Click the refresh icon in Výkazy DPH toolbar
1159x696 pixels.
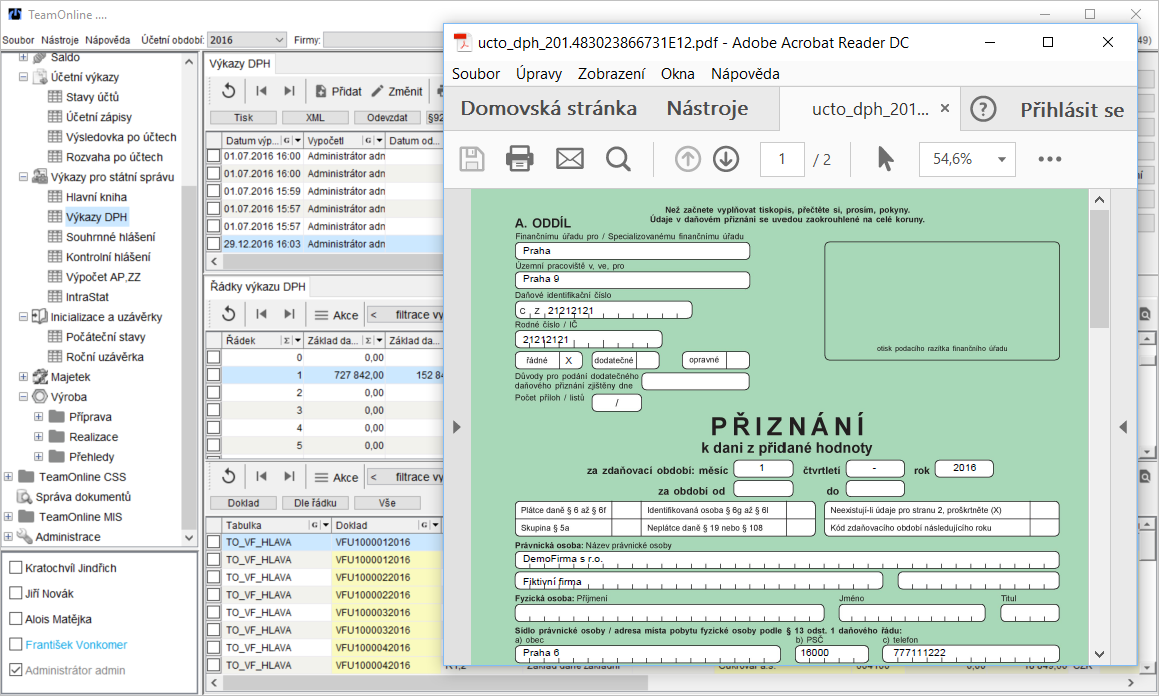point(228,91)
